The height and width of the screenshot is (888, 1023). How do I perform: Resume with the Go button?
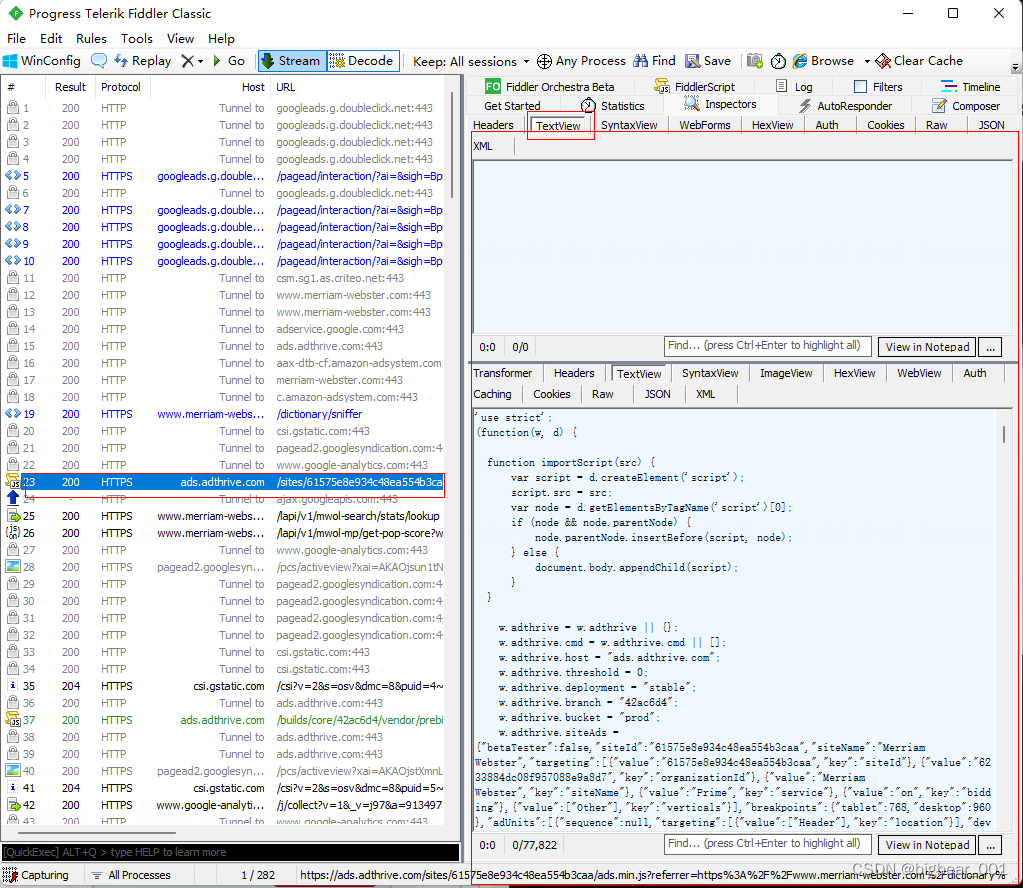coord(229,61)
